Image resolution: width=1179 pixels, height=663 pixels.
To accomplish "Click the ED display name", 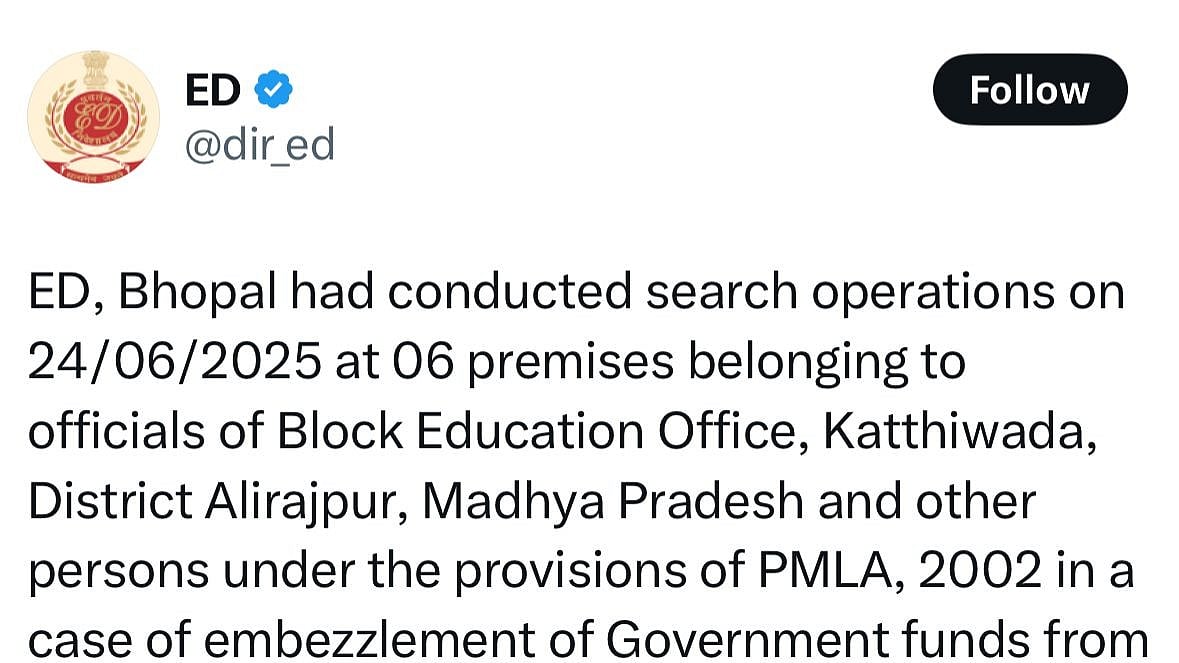I will 213,90.
